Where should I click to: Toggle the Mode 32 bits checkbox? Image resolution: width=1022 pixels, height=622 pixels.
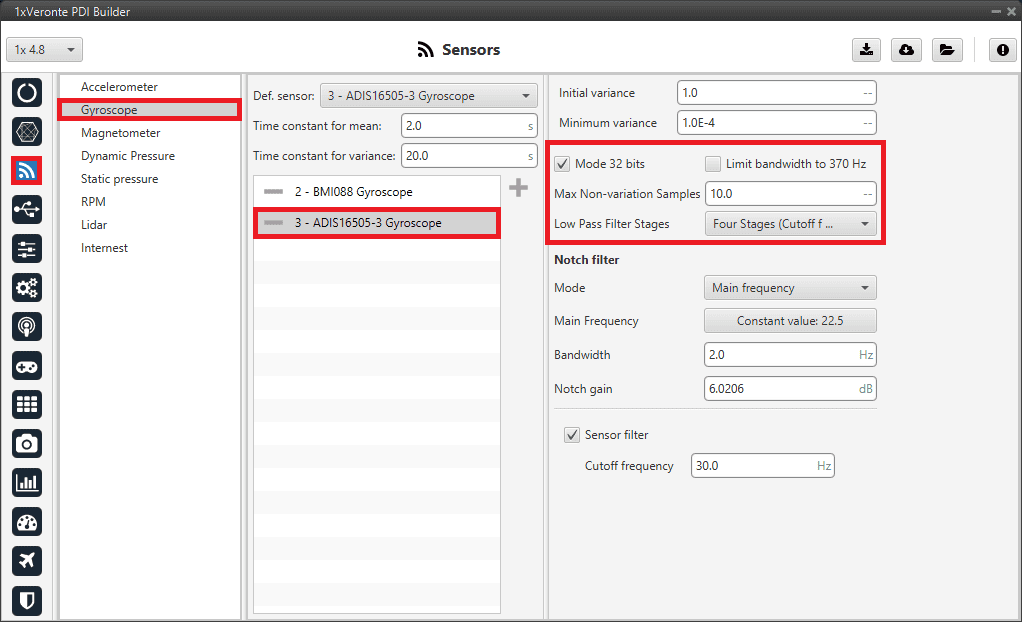point(563,164)
